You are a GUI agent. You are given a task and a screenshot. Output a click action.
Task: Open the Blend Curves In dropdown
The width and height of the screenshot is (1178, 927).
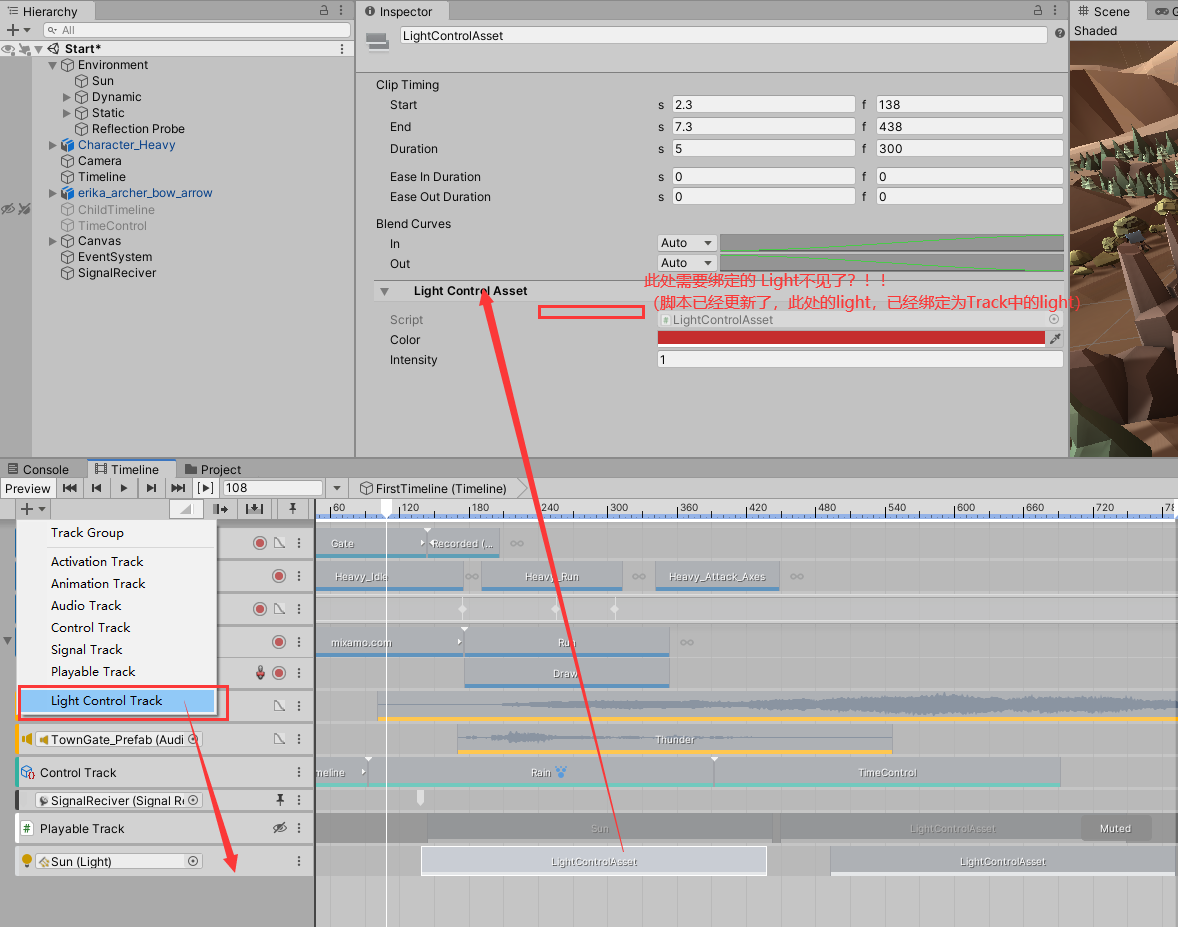tap(687, 242)
